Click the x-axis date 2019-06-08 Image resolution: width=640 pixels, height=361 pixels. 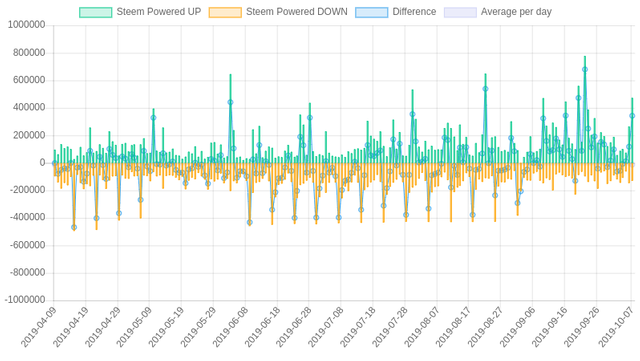click(x=230, y=327)
